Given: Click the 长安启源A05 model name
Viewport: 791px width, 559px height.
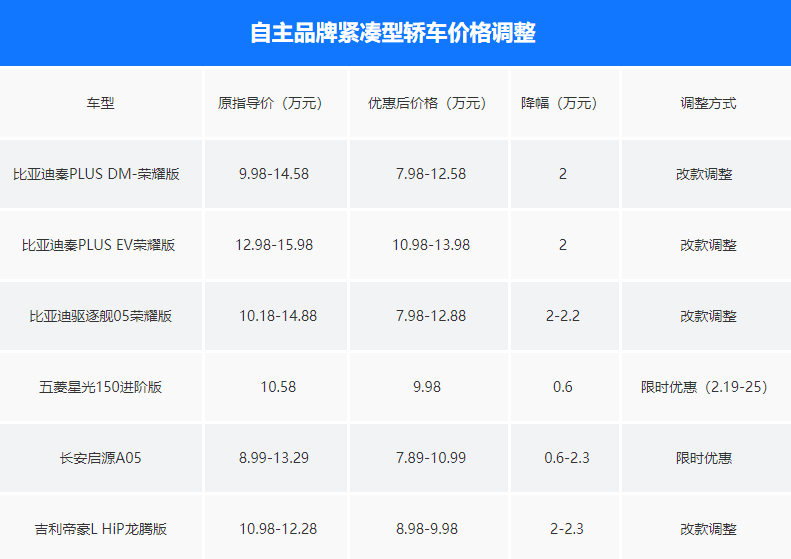Looking at the screenshot, I should [100, 458].
